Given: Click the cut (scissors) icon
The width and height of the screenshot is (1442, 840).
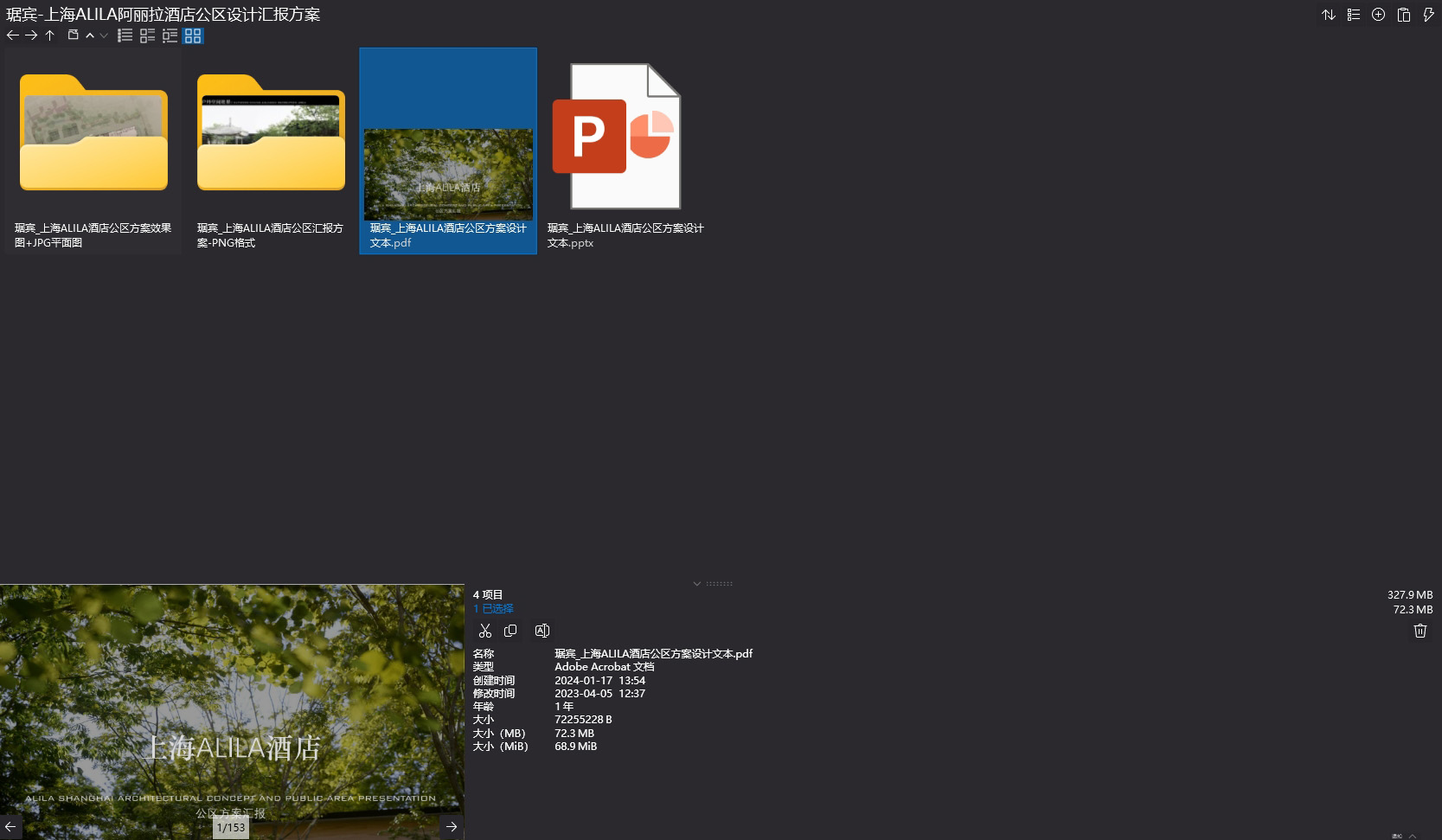Looking at the screenshot, I should tap(485, 631).
